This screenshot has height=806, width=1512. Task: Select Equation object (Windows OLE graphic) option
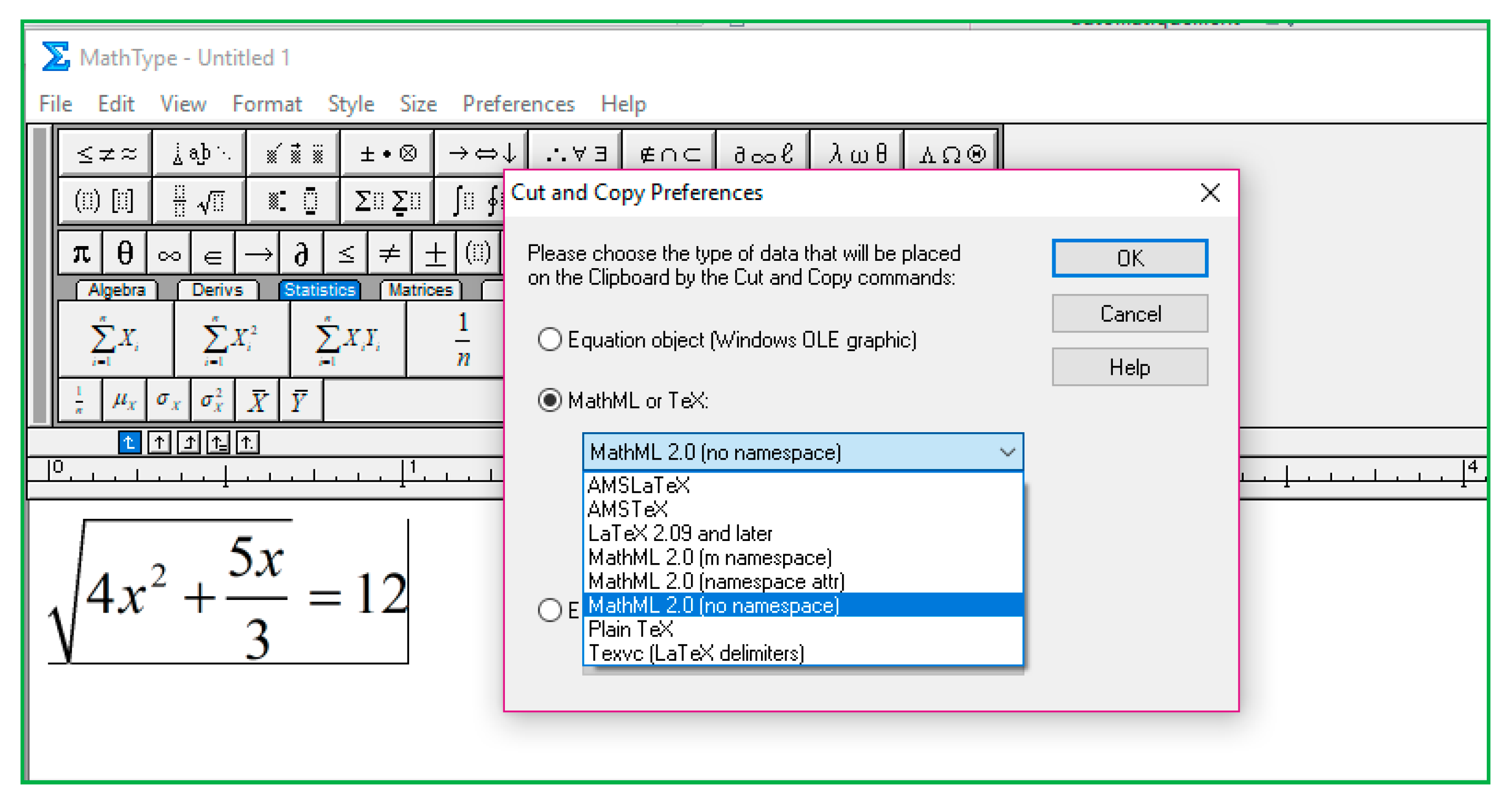pyautogui.click(x=550, y=340)
